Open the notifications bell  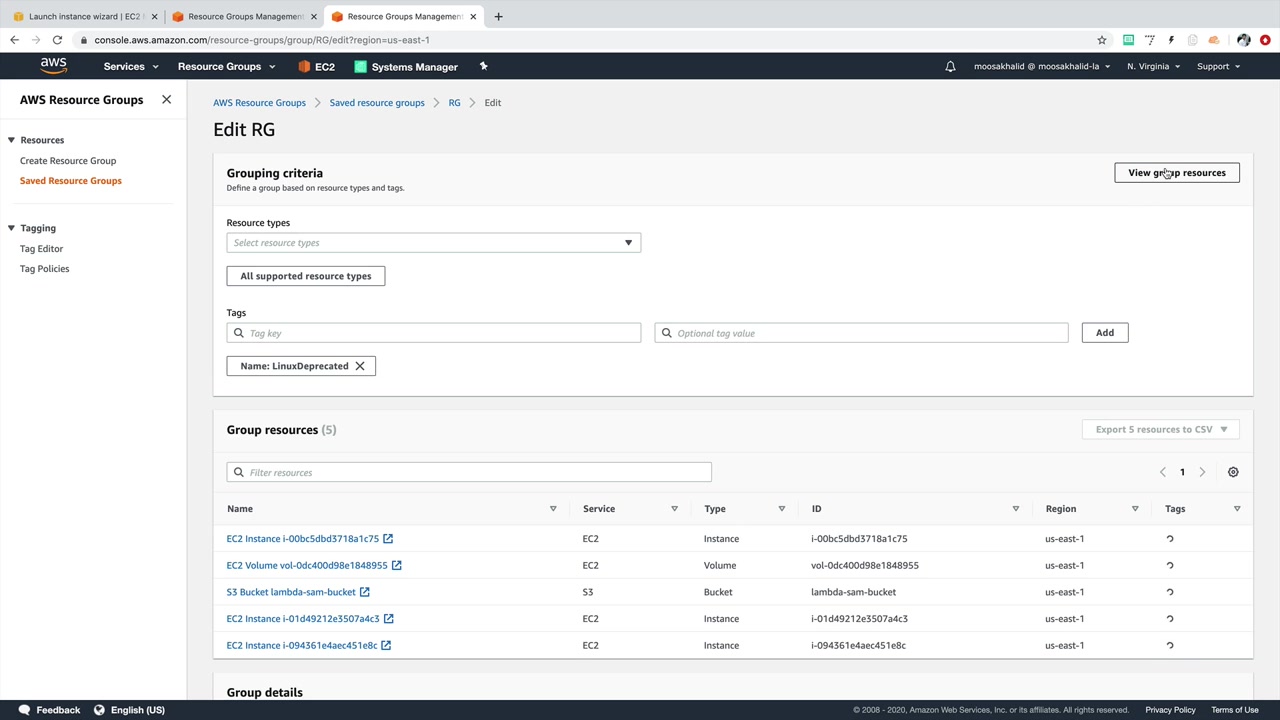[950, 66]
